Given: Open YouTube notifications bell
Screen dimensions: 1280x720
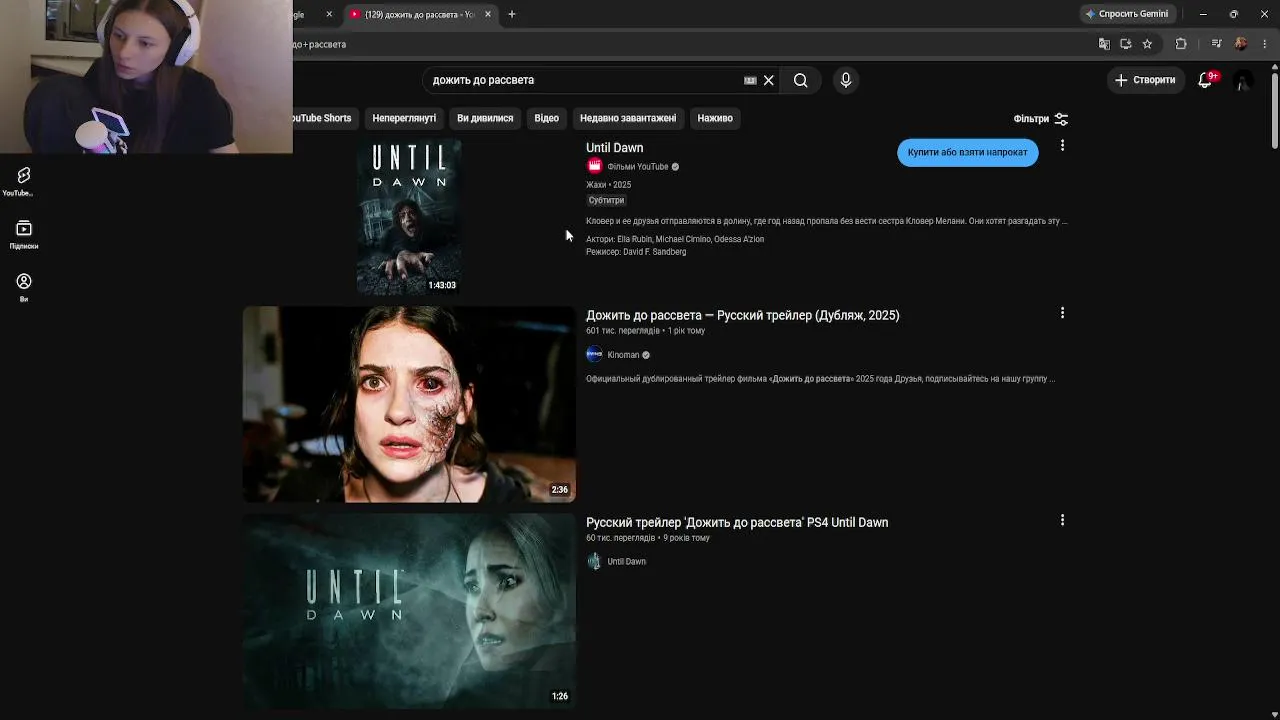Looking at the screenshot, I should pyautogui.click(x=1205, y=80).
